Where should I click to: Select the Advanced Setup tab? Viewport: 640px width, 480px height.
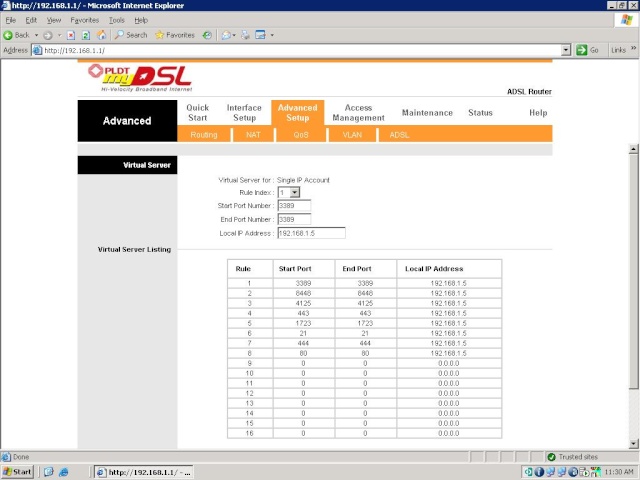298,113
